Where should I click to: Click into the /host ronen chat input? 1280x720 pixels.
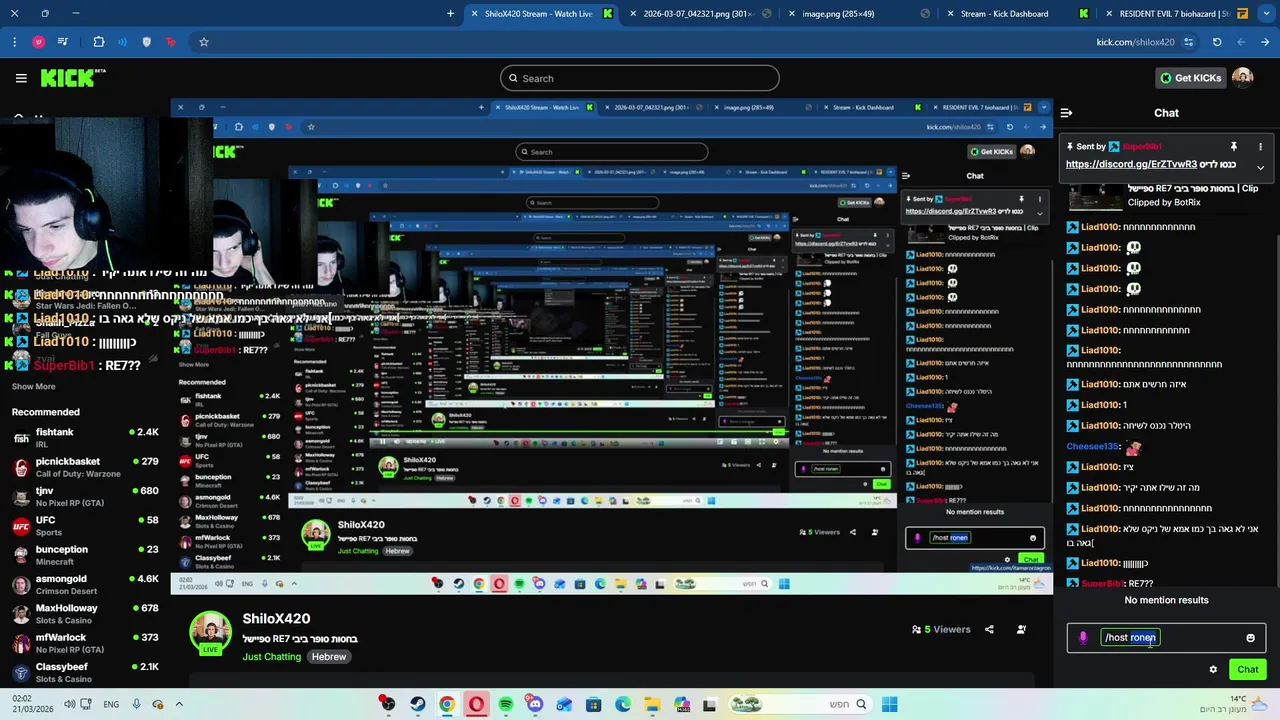[x=1166, y=638]
